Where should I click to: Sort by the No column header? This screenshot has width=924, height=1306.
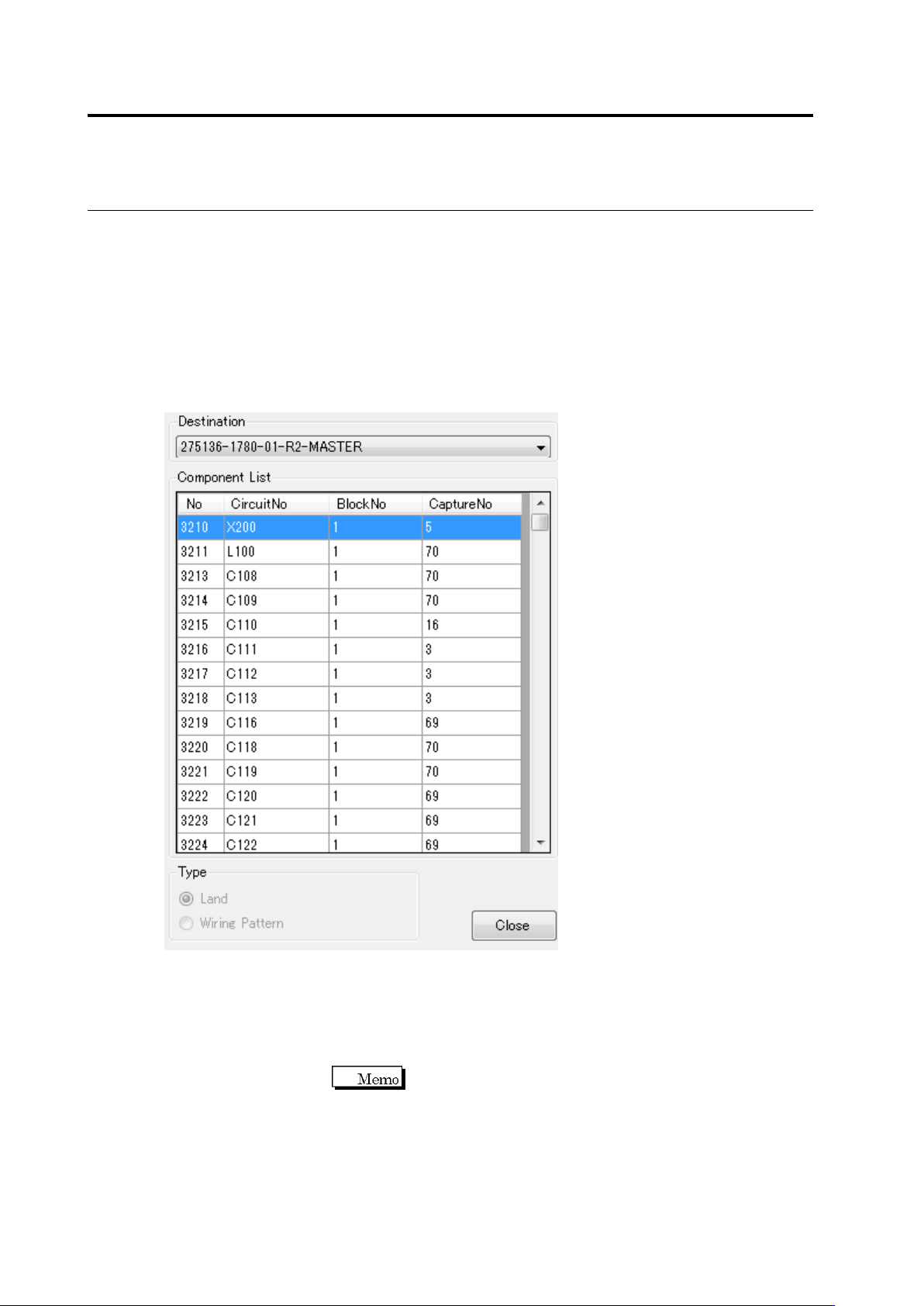pyautogui.click(x=201, y=504)
